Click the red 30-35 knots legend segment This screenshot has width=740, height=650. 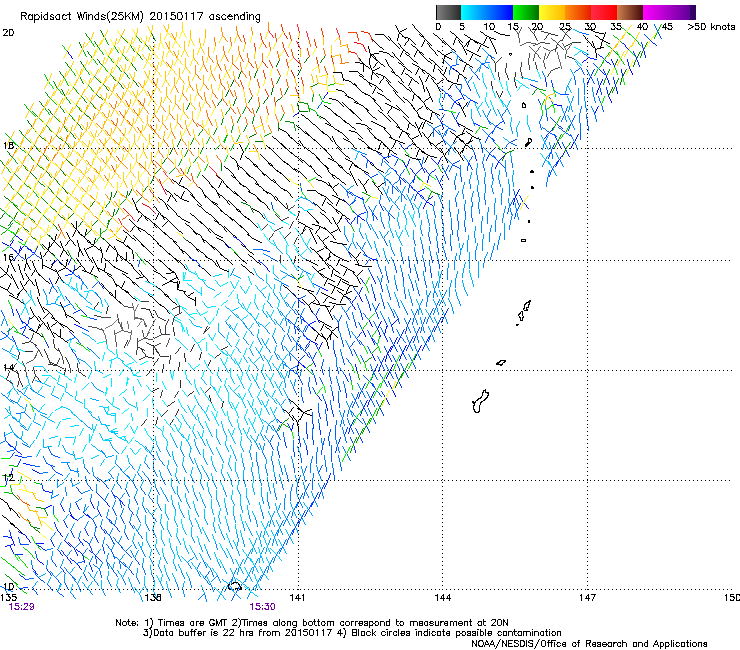point(604,12)
